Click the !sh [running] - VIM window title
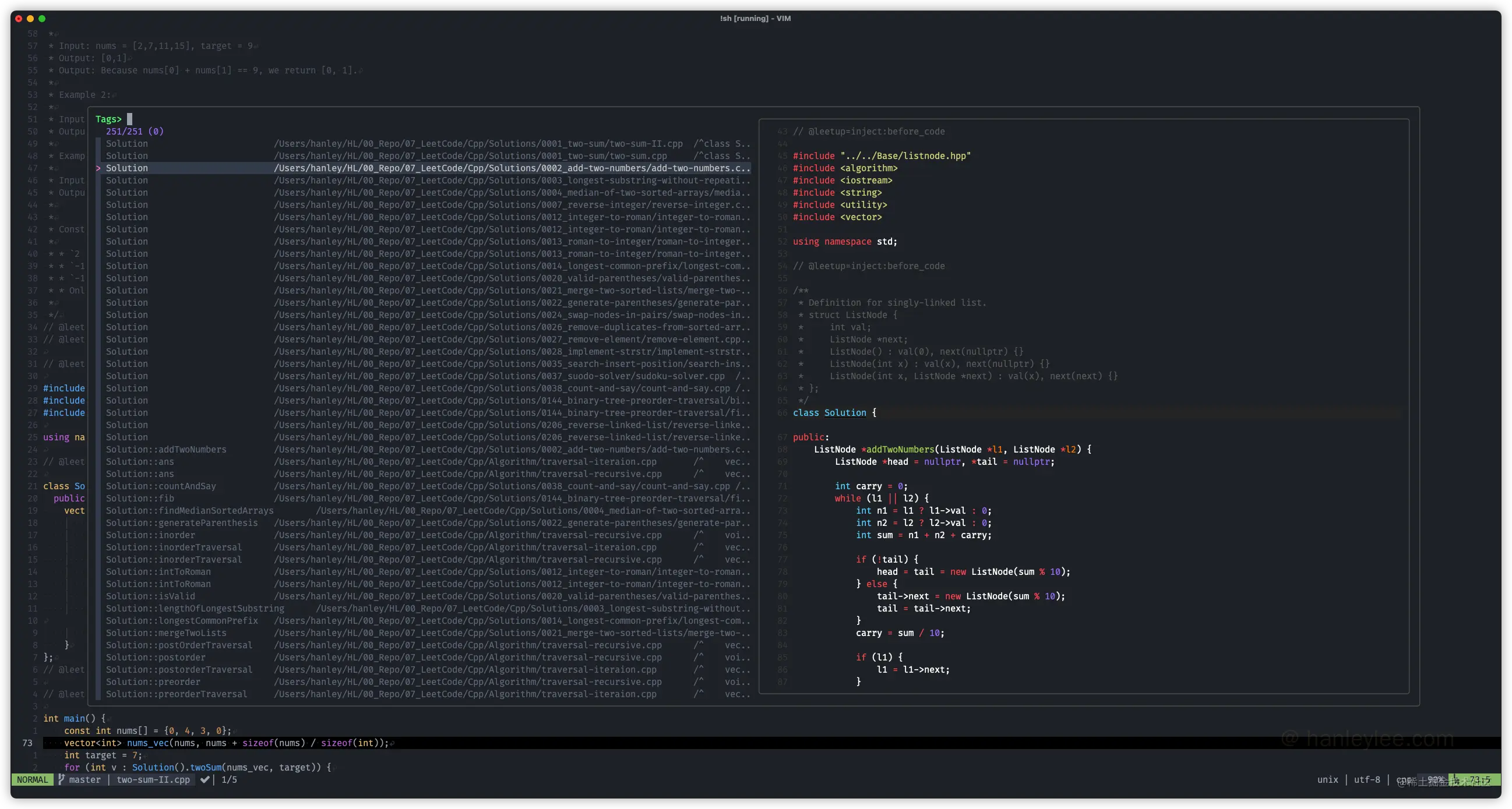Viewport: 1512px width, 809px height. [755, 18]
